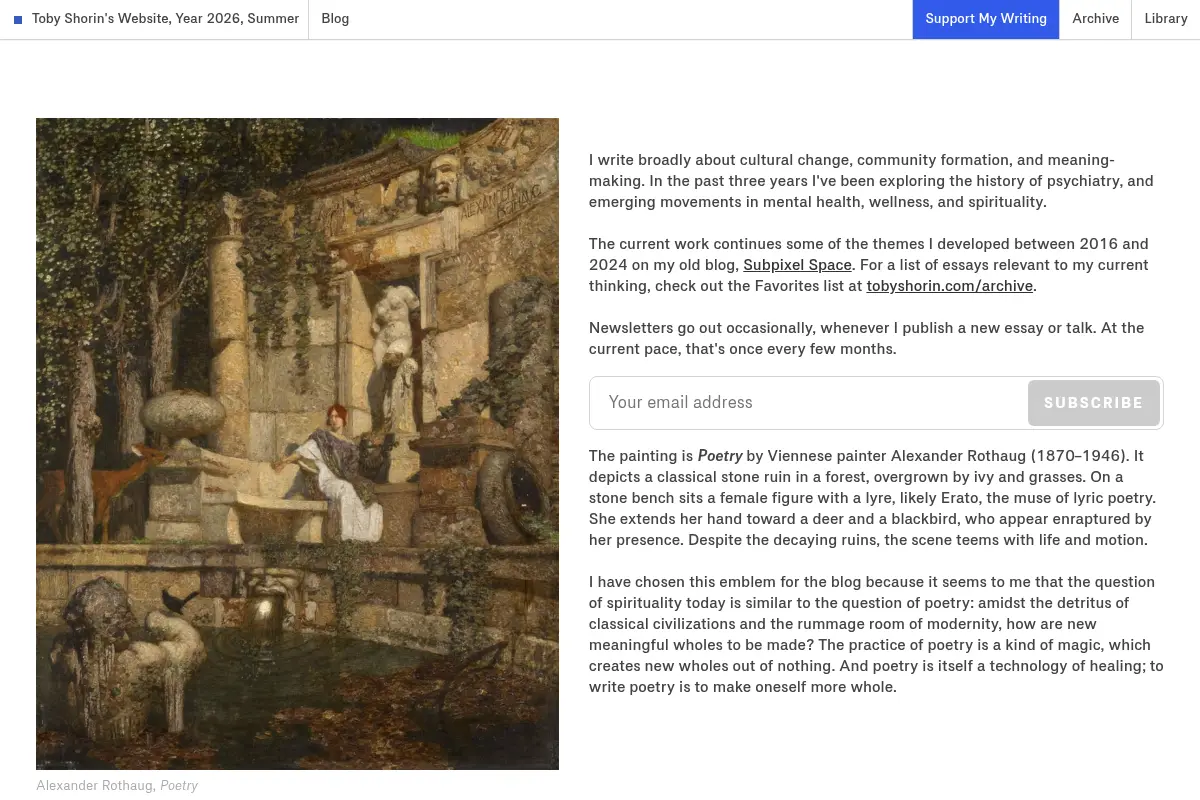Click the blue square site logo icon
Viewport: 1200px width, 800px height.
[x=18, y=19]
